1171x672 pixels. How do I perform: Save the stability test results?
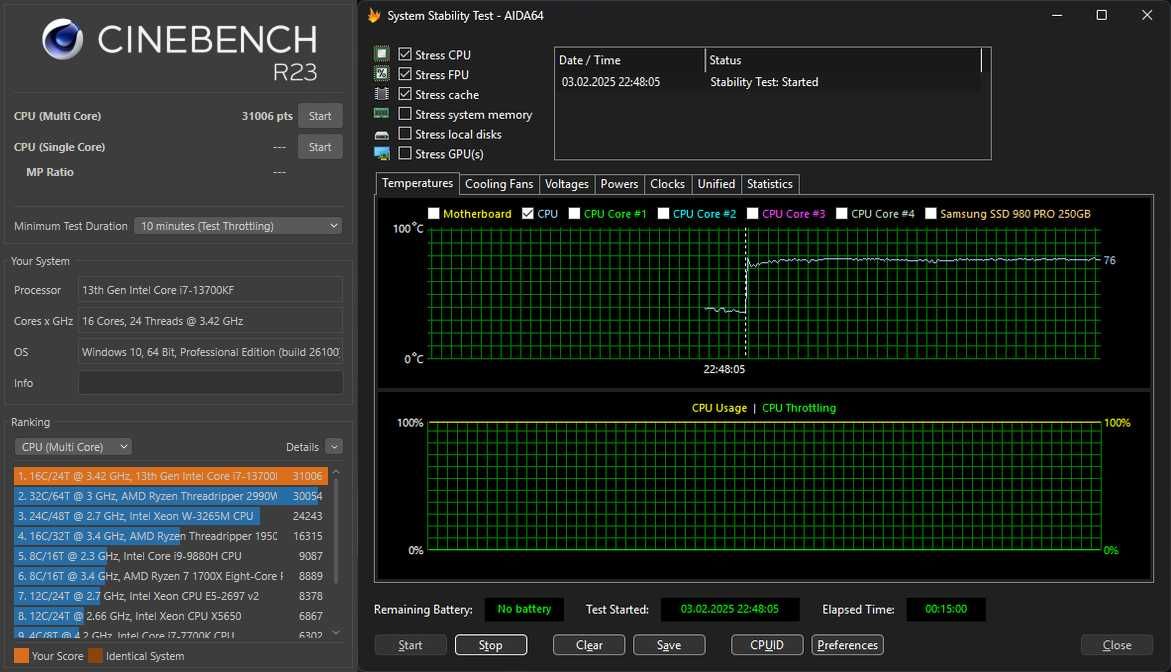point(669,645)
